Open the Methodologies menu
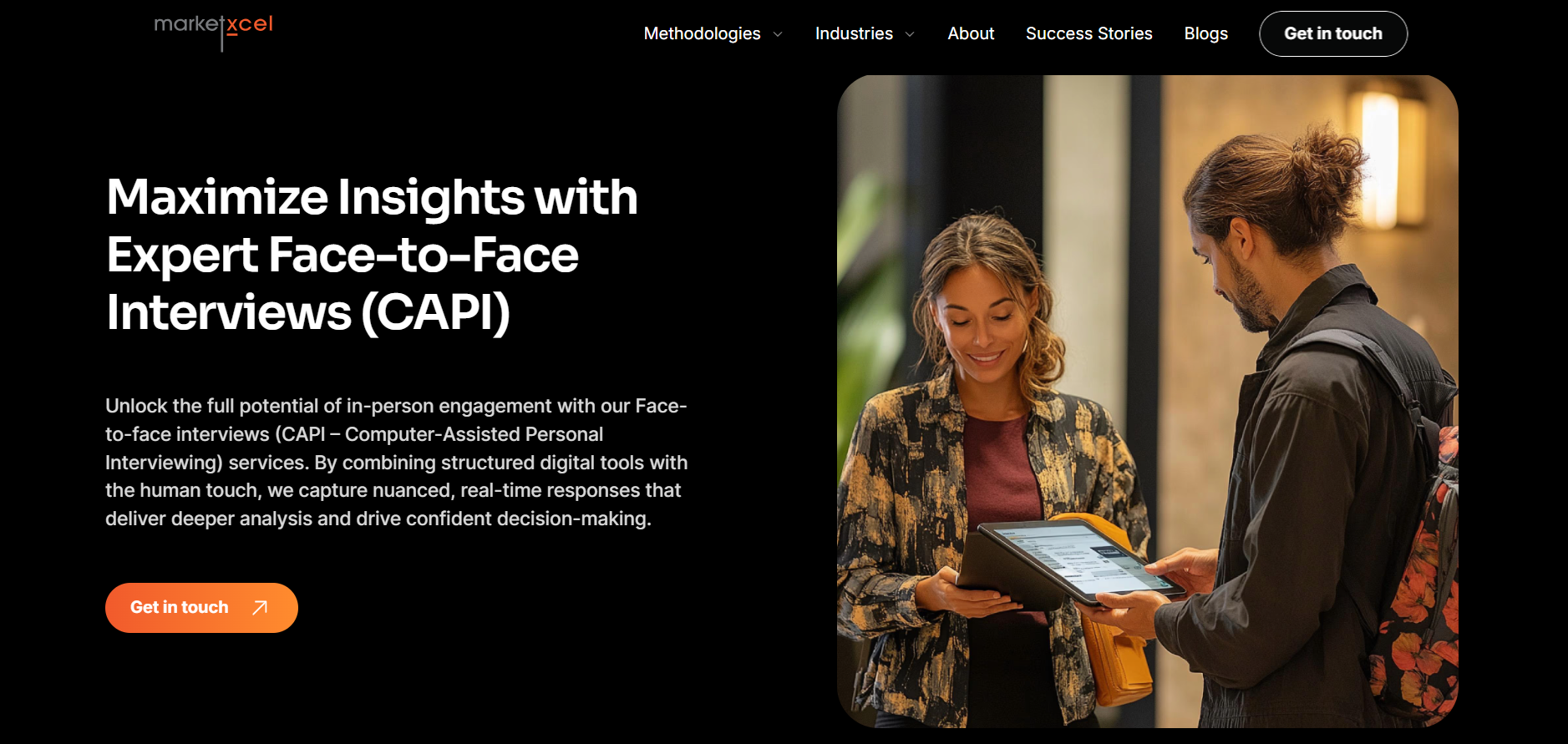The height and width of the screenshot is (744, 1568). [702, 33]
